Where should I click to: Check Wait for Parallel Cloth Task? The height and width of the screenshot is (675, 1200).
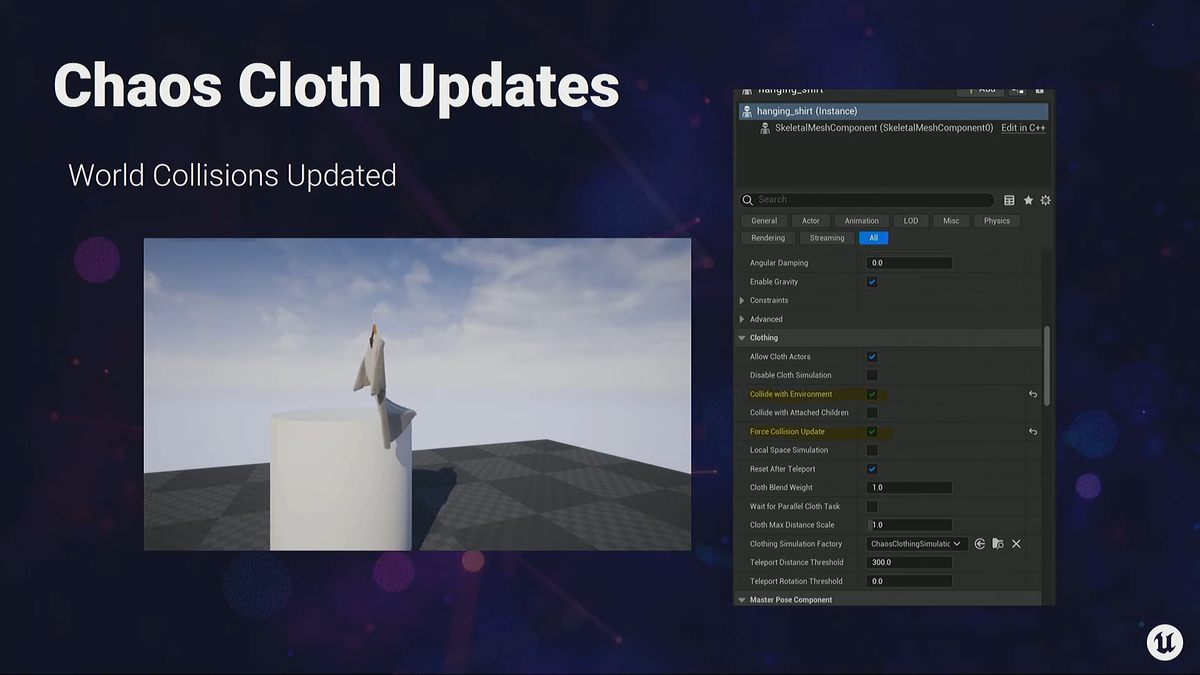(x=872, y=507)
